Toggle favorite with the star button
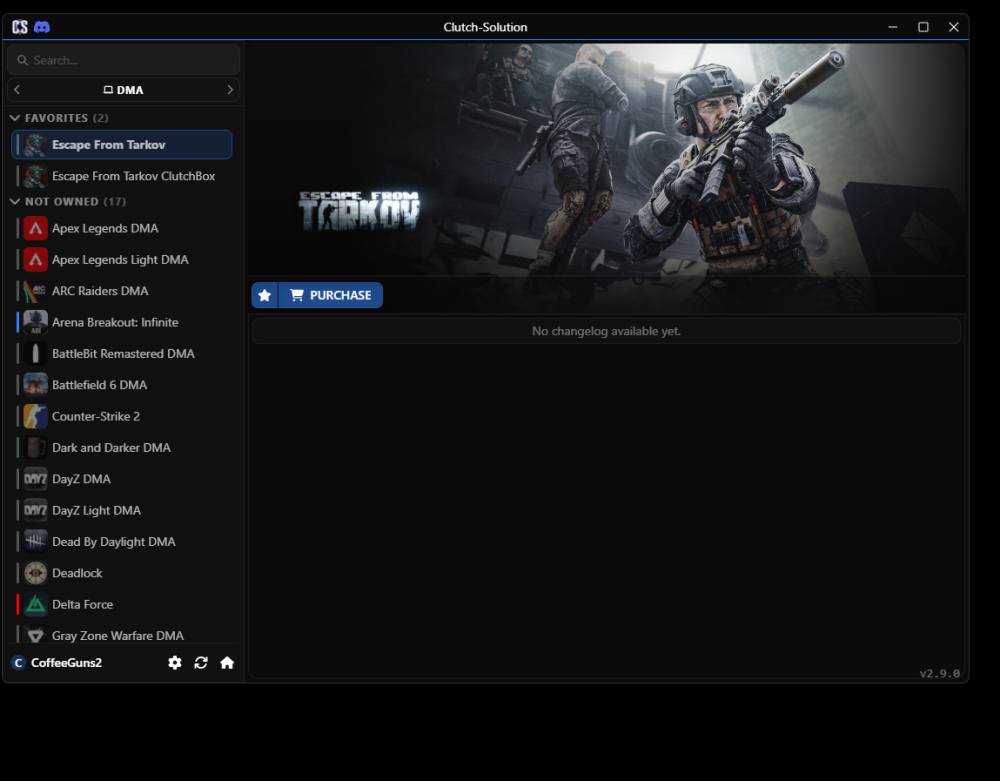 pos(265,295)
